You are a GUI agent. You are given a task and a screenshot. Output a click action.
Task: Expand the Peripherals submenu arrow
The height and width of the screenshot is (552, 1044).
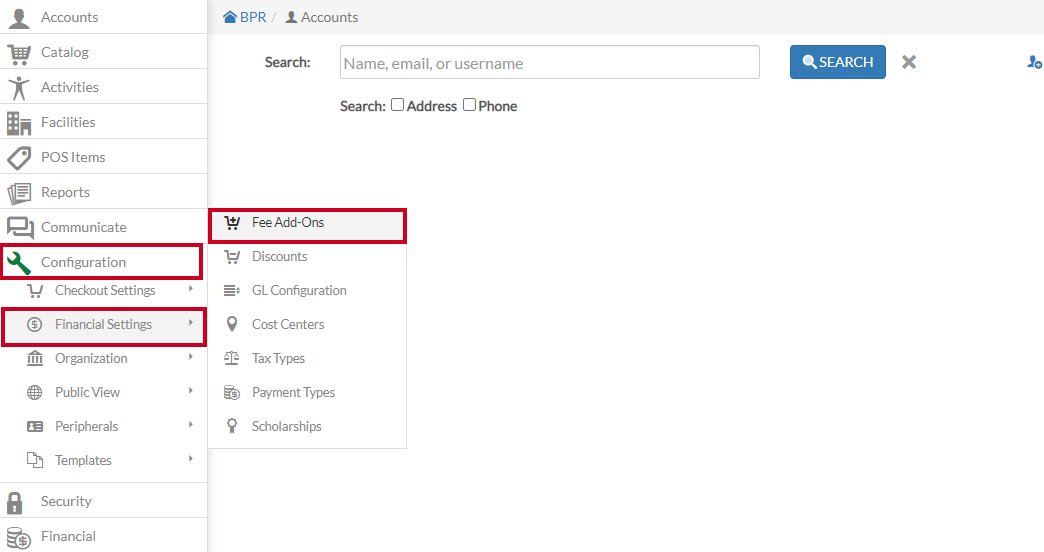click(190, 425)
